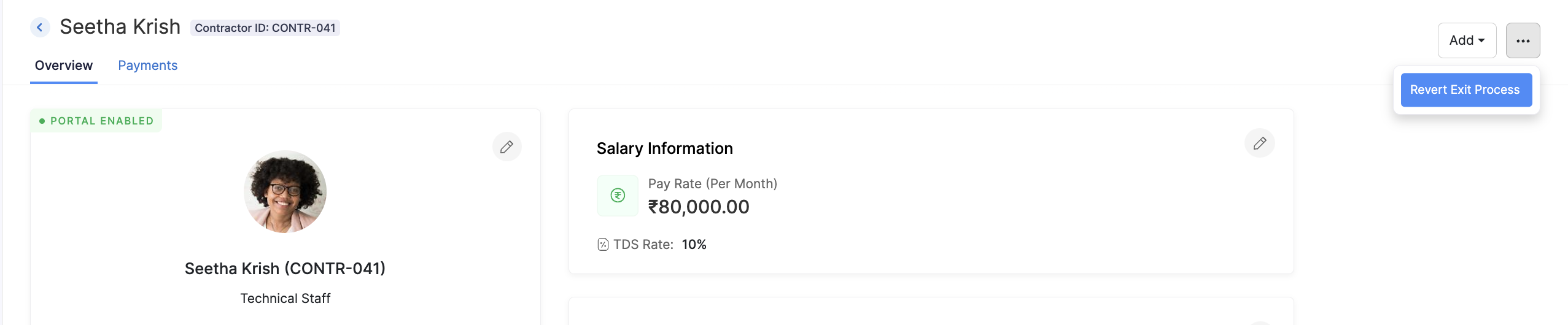Expand the Add dropdown
This screenshot has width=1568, height=325.
tap(1467, 40)
